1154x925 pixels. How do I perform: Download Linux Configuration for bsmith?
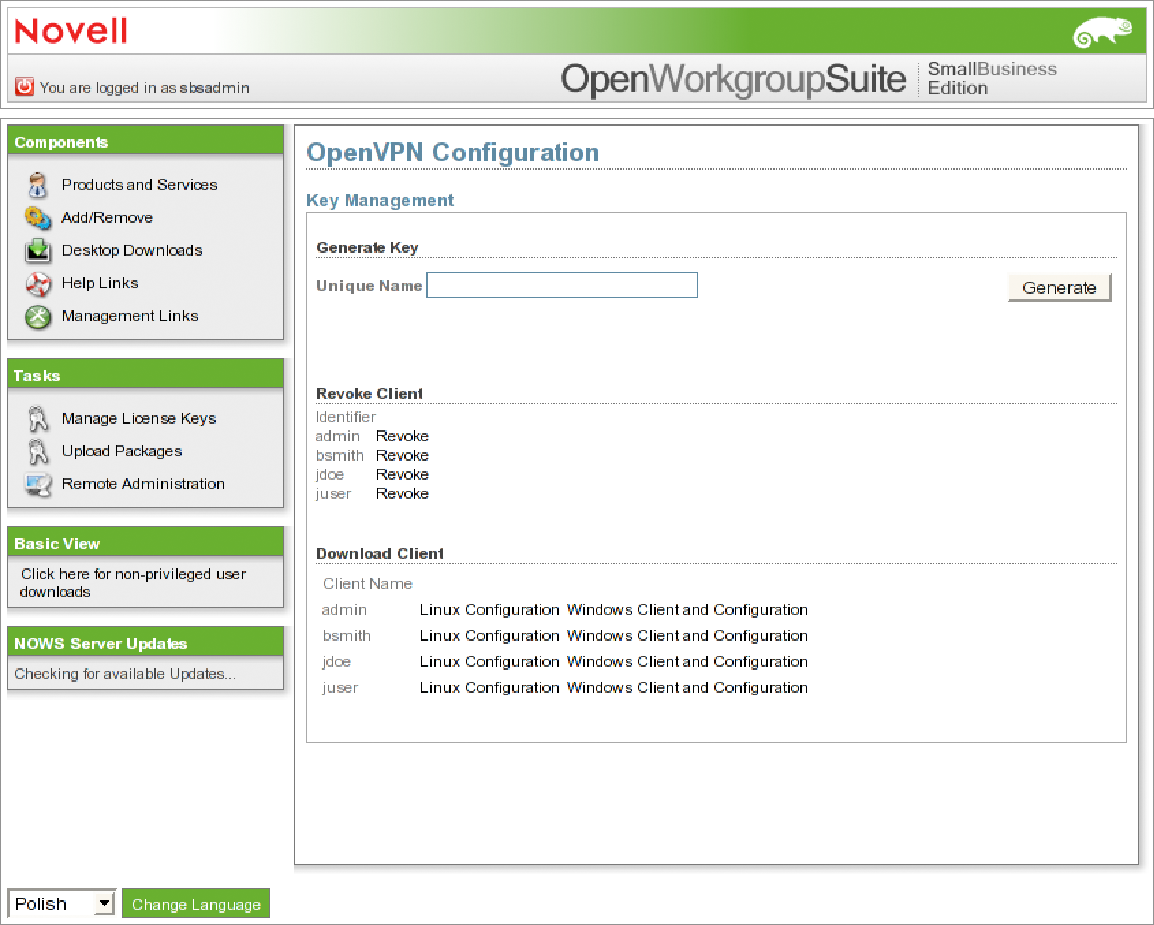(489, 636)
